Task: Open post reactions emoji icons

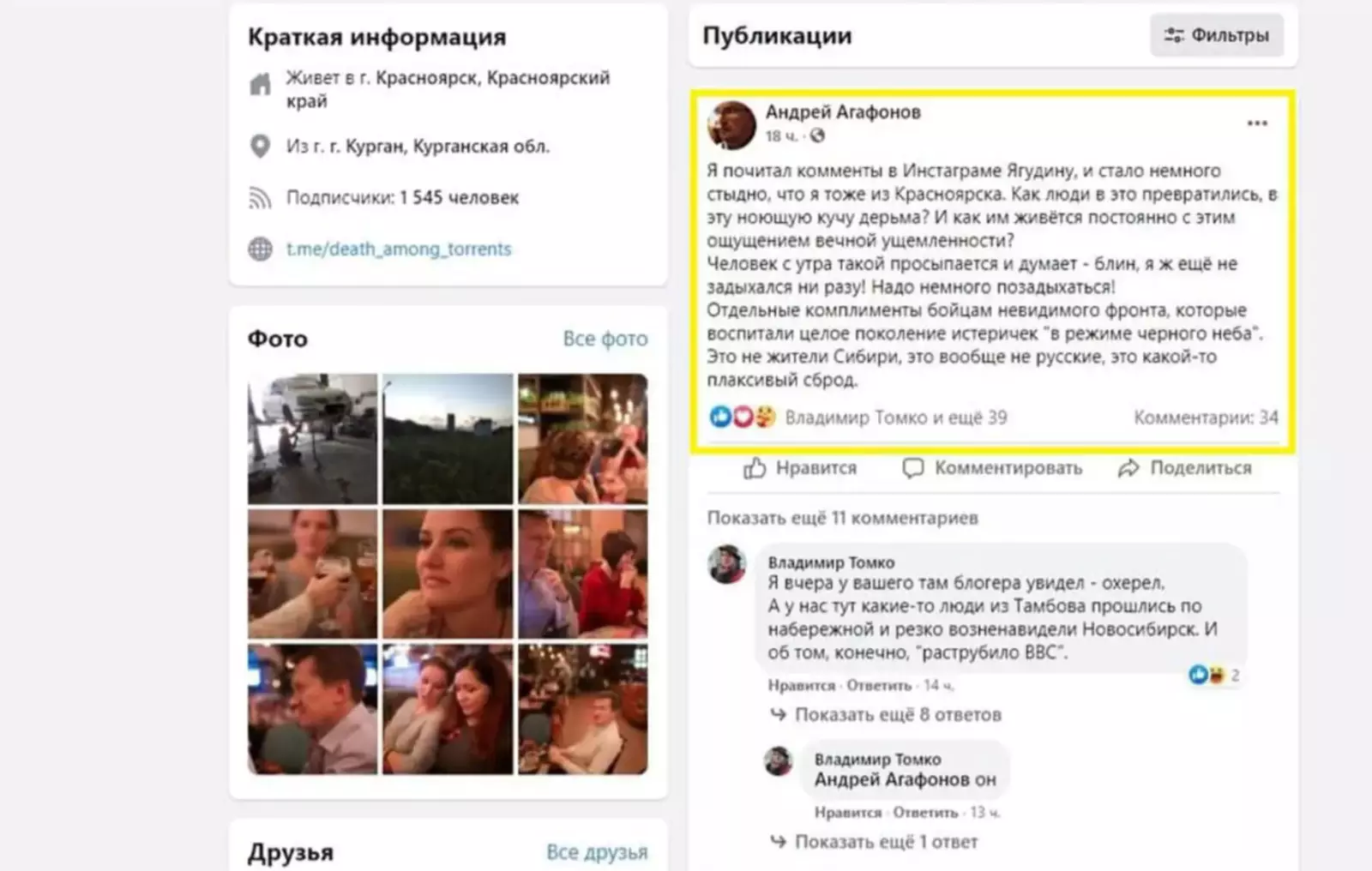Action: 743,417
